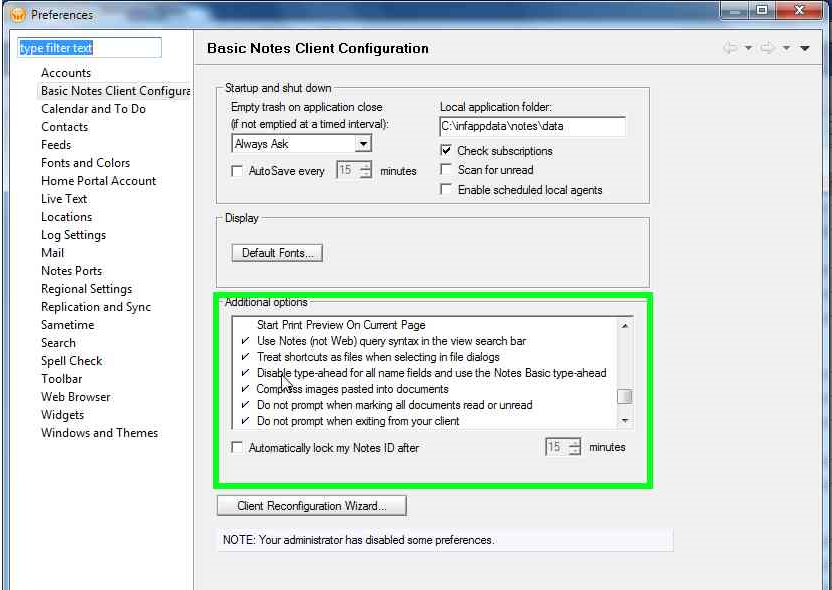Open Replication and Sync preferences
832x590 pixels.
point(96,307)
